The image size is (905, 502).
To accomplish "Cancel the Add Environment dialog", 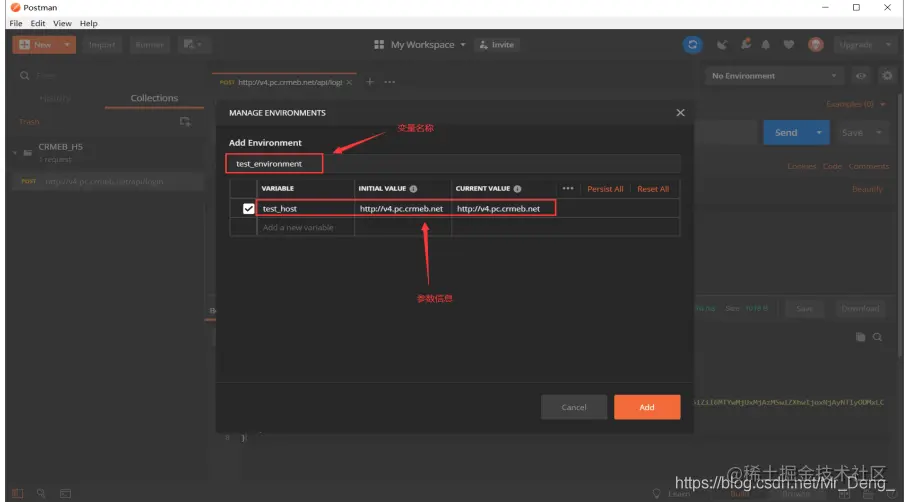I will pos(574,407).
